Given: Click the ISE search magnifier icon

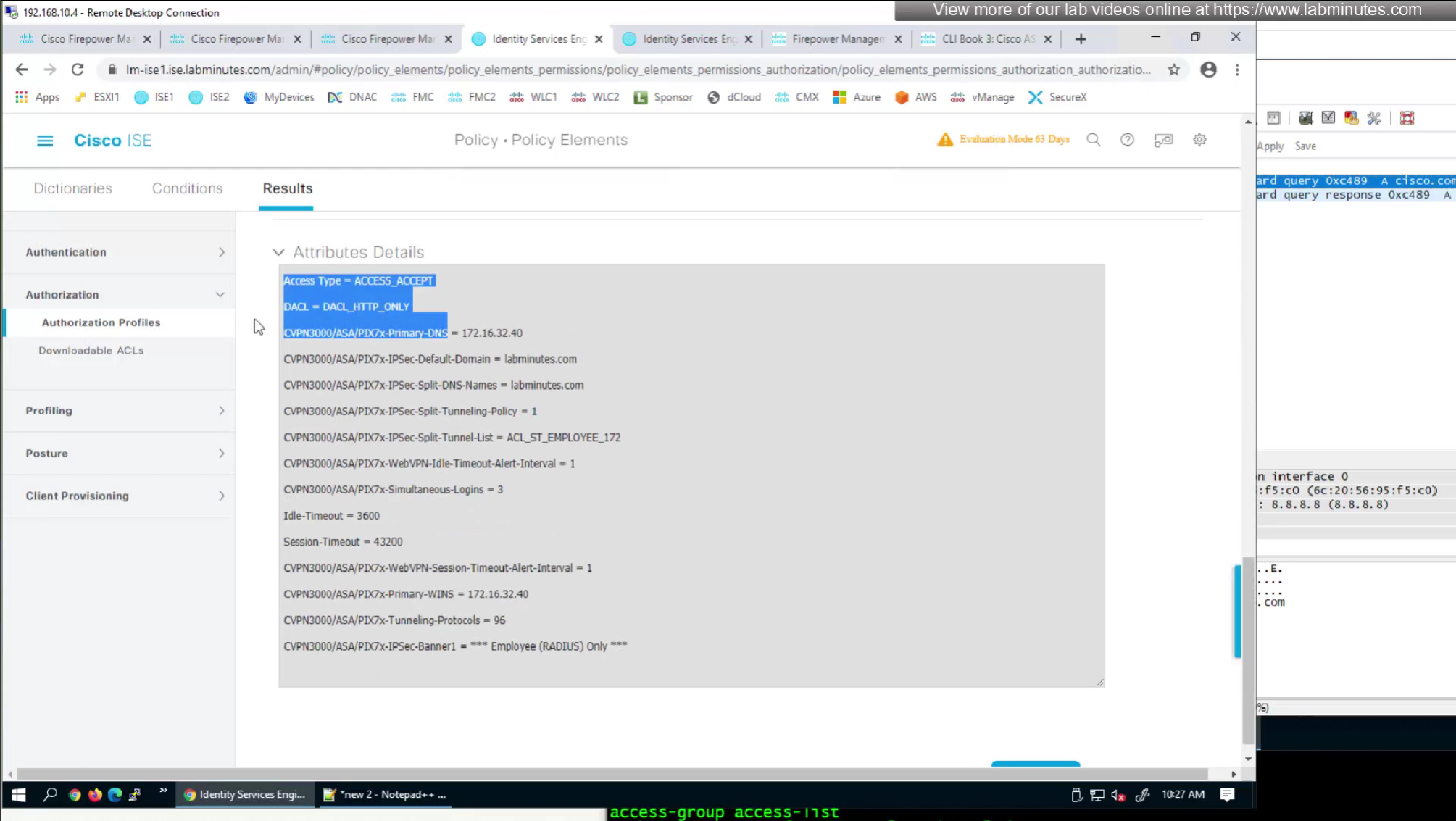Looking at the screenshot, I should 1093,140.
